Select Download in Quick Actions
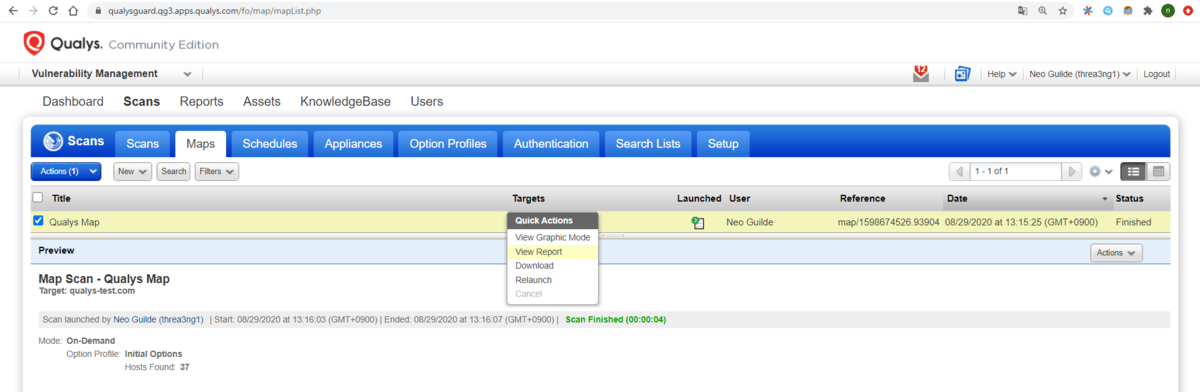 [552, 266]
